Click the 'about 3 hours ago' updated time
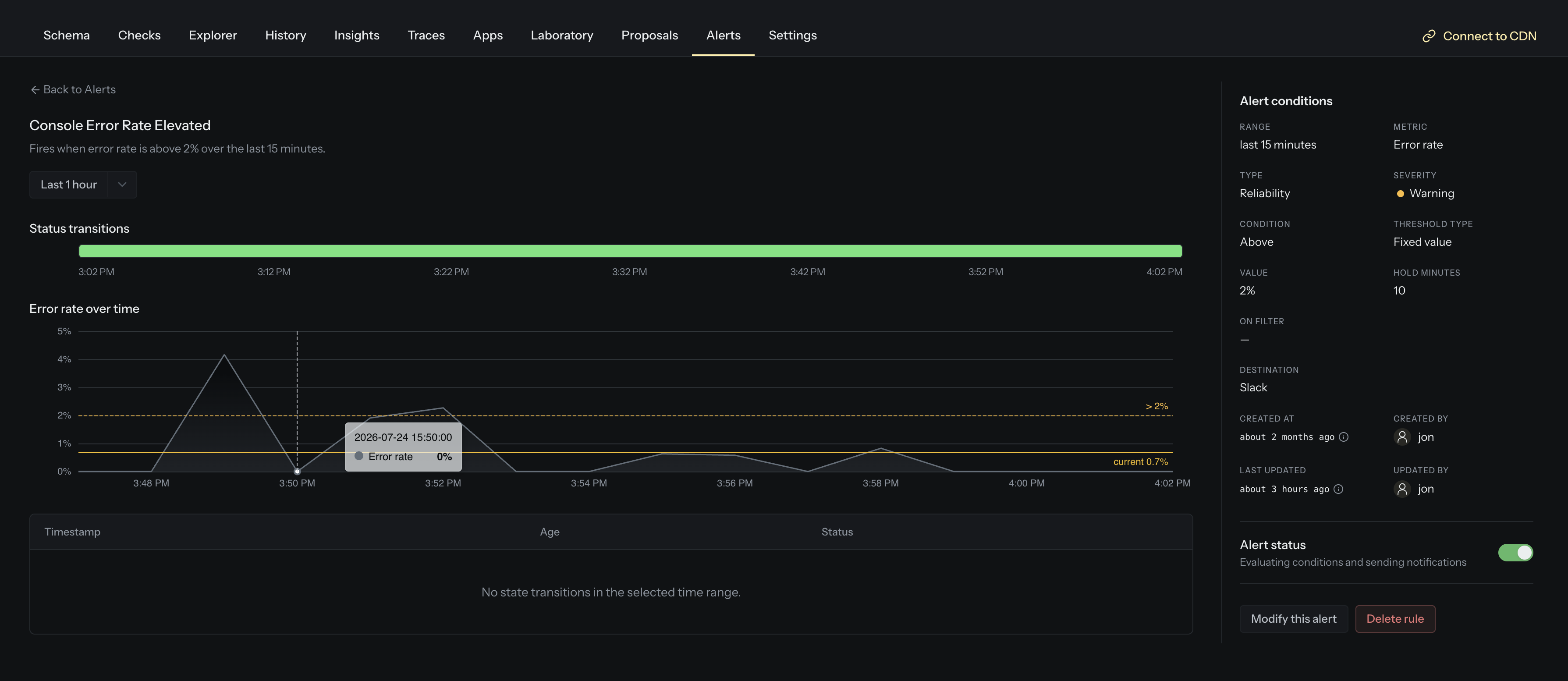 pyautogui.click(x=1284, y=489)
